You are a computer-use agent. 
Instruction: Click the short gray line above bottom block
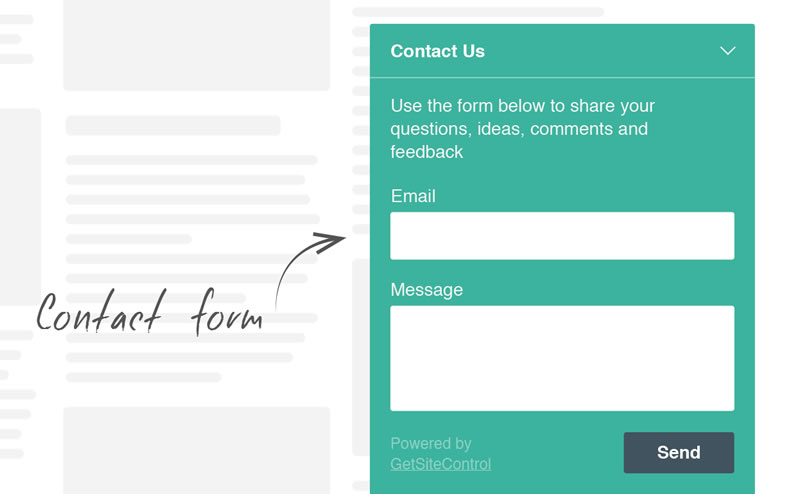[143, 377]
